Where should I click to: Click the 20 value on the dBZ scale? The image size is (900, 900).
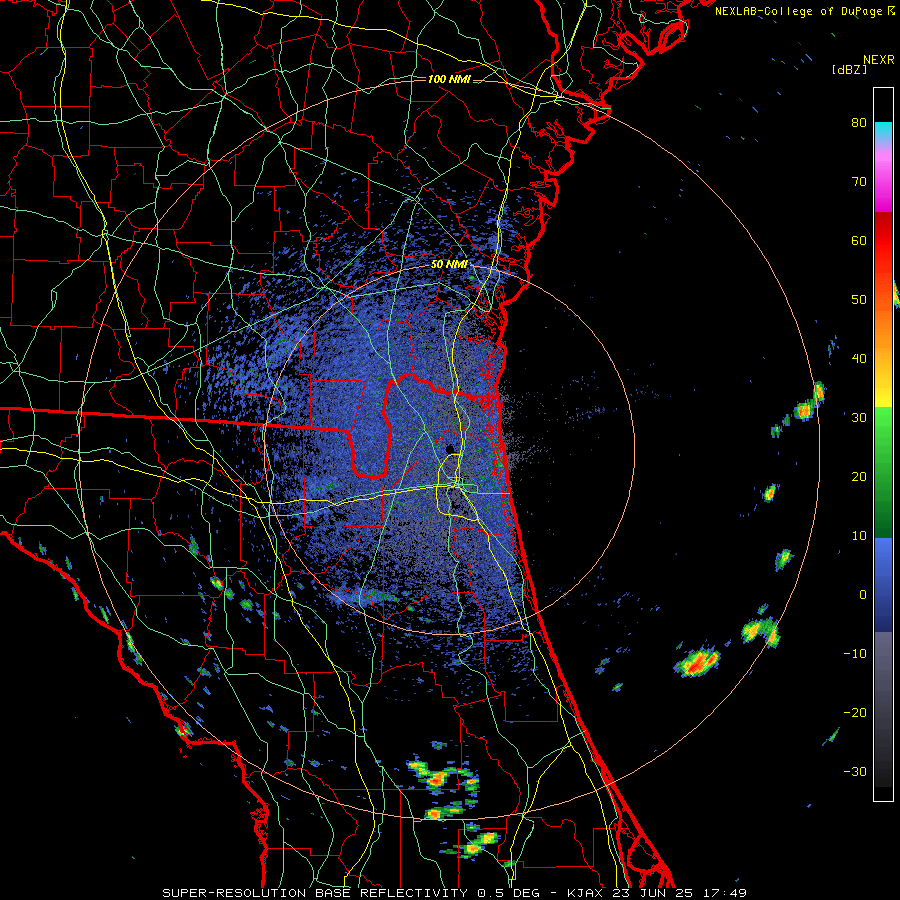coord(859,476)
